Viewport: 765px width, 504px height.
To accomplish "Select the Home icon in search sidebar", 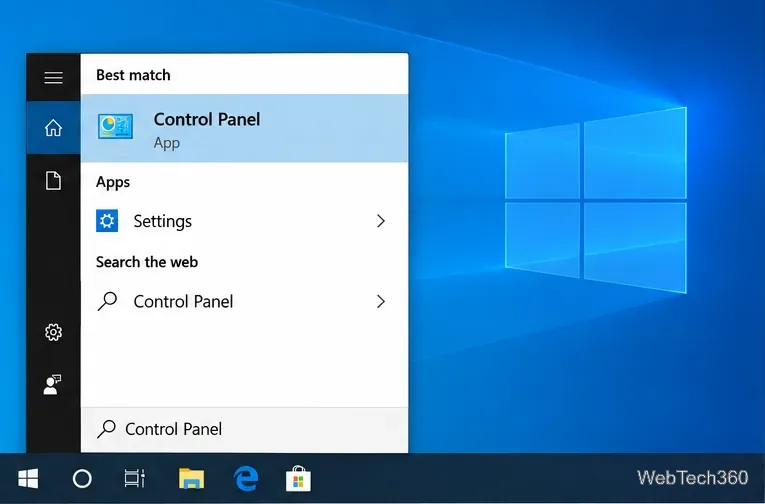I will tap(53, 128).
